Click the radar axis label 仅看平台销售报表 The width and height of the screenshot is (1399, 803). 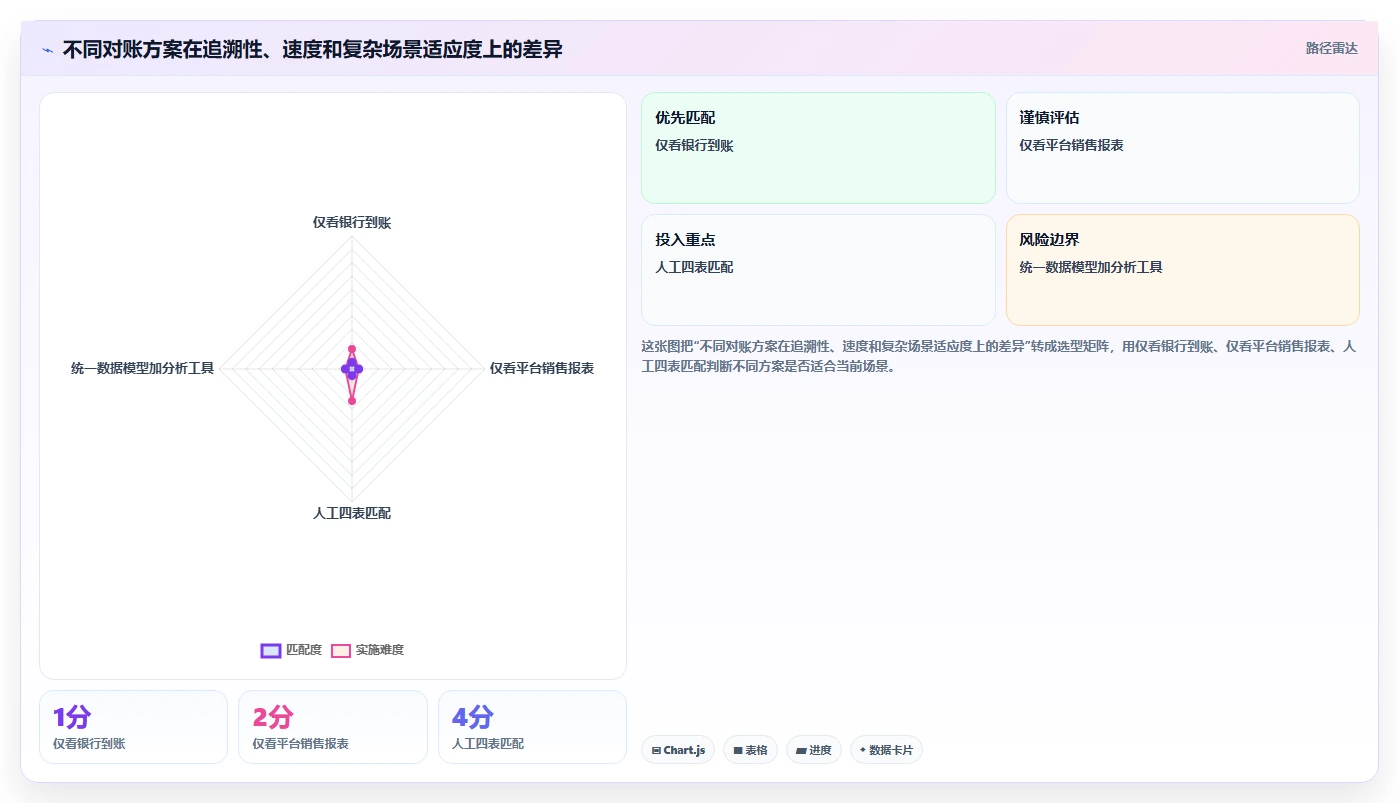coord(542,368)
